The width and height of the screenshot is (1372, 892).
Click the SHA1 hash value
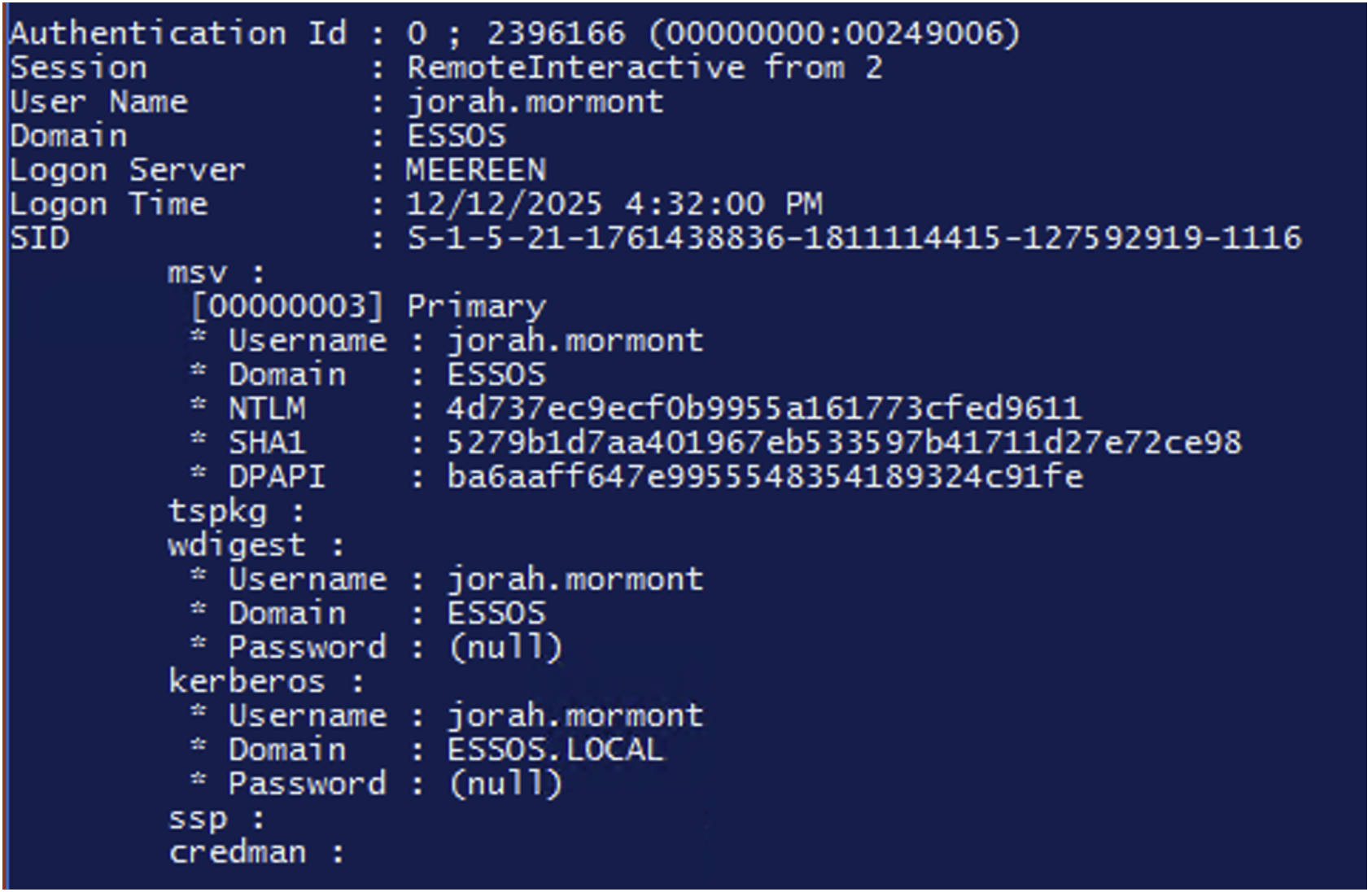[x=844, y=443]
